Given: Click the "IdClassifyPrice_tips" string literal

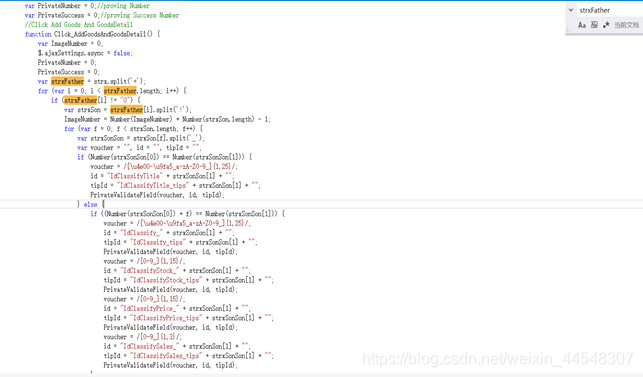Looking at the screenshot, I should tap(166, 318).
